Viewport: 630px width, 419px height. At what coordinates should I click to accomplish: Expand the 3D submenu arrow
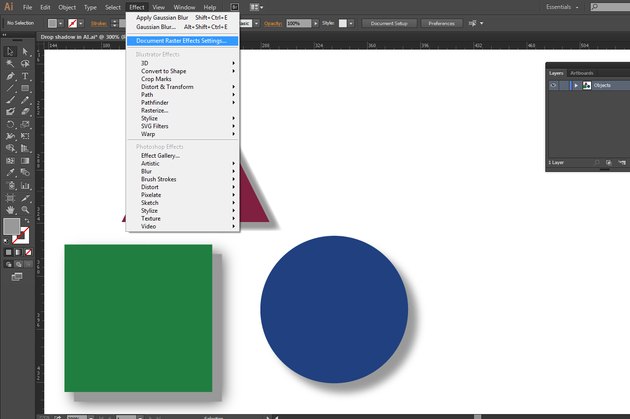click(x=233, y=63)
